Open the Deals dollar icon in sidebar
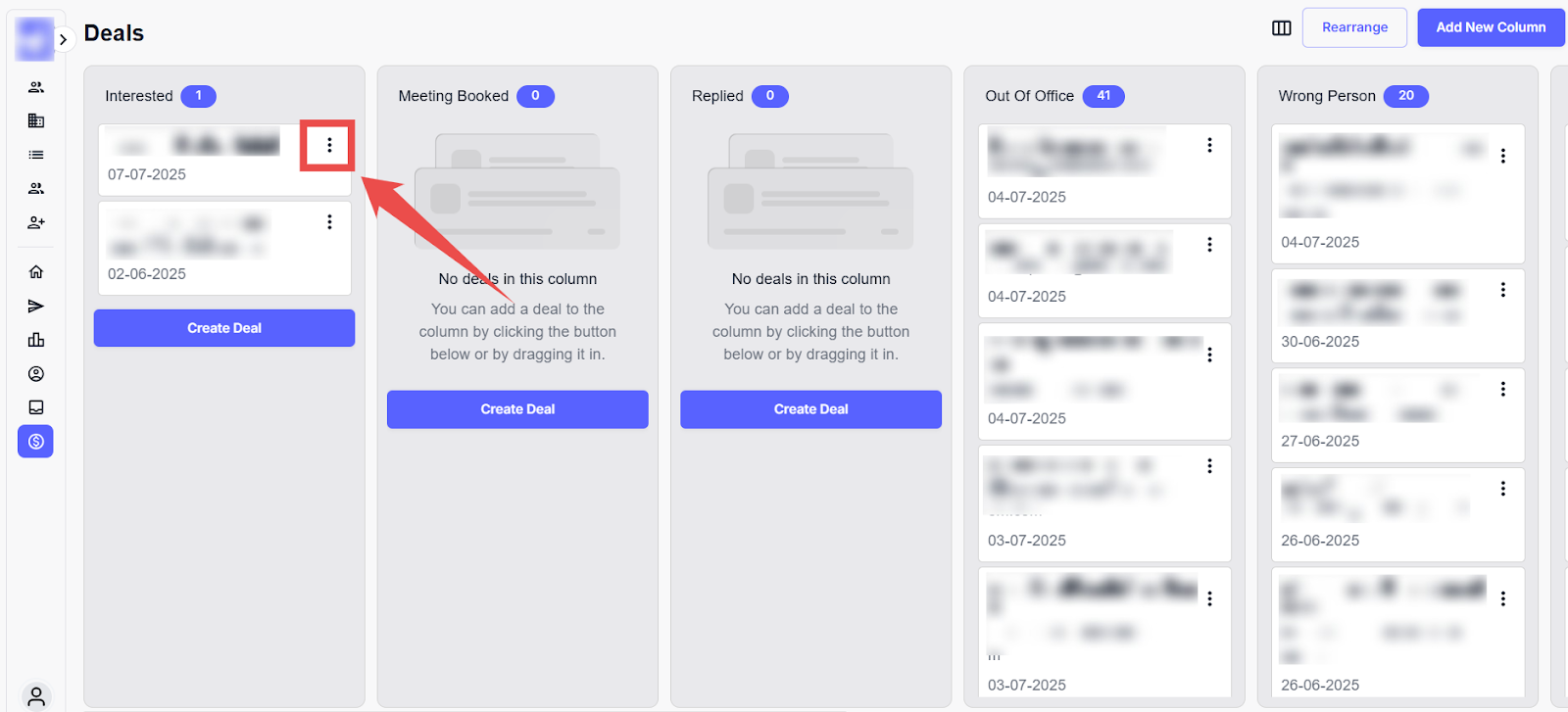 35,442
